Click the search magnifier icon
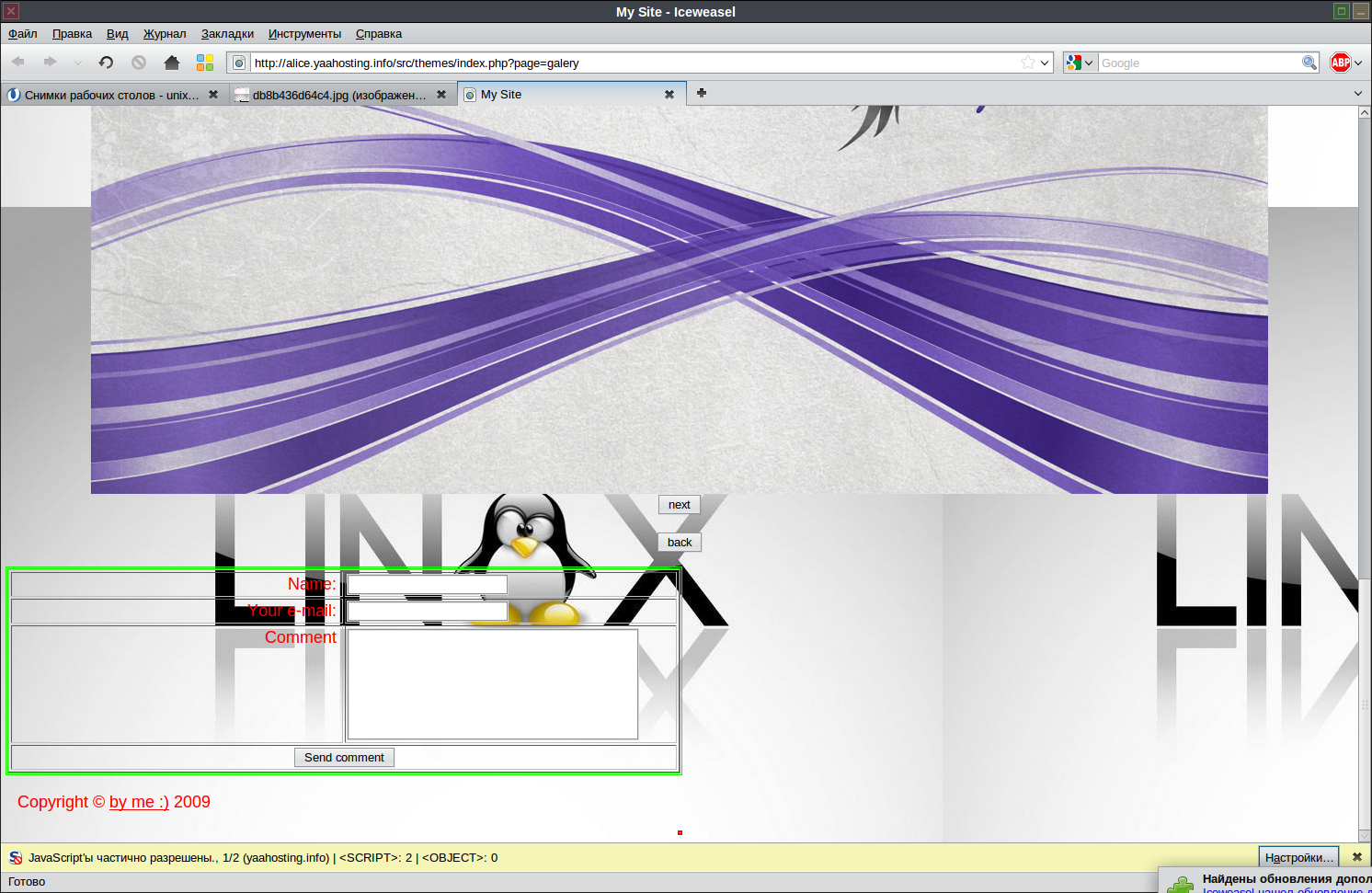Viewport: 1372px width, 893px height. [1309, 63]
